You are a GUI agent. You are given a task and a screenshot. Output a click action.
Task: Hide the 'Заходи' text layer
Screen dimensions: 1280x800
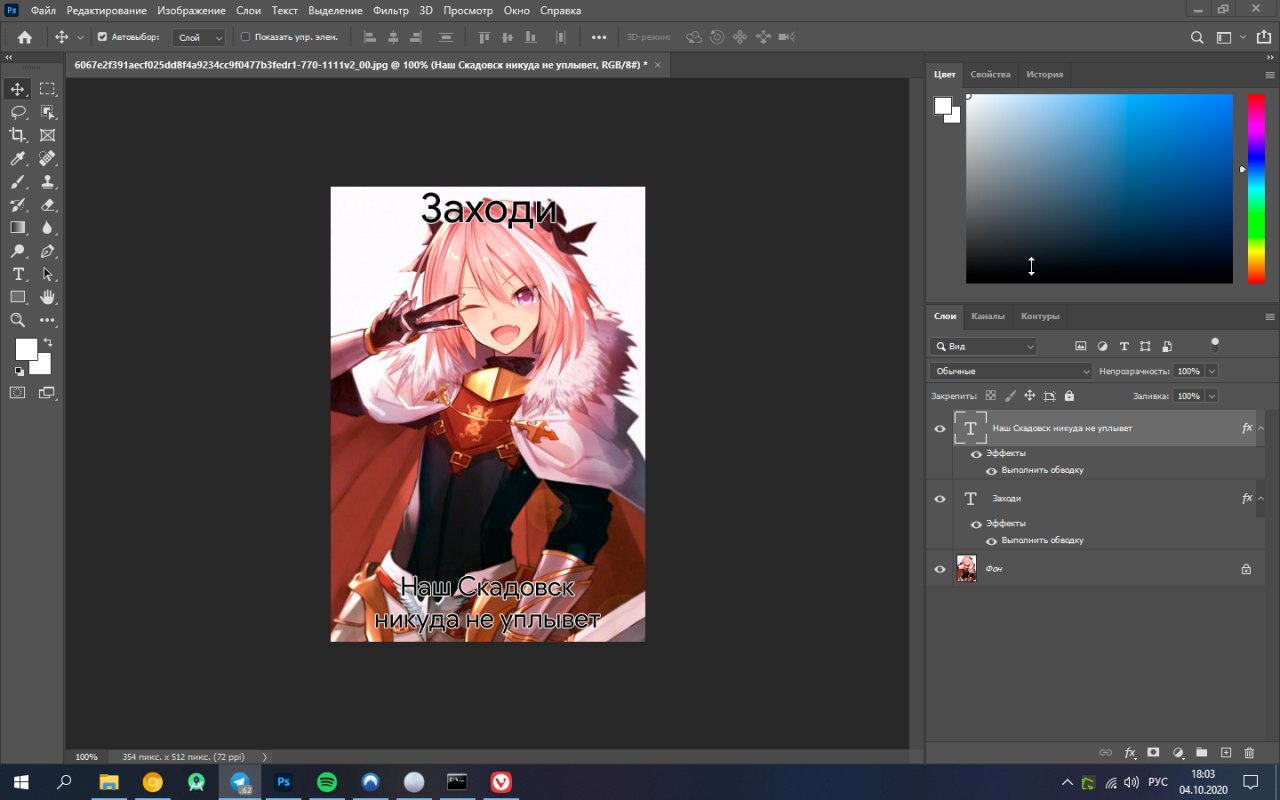940,499
